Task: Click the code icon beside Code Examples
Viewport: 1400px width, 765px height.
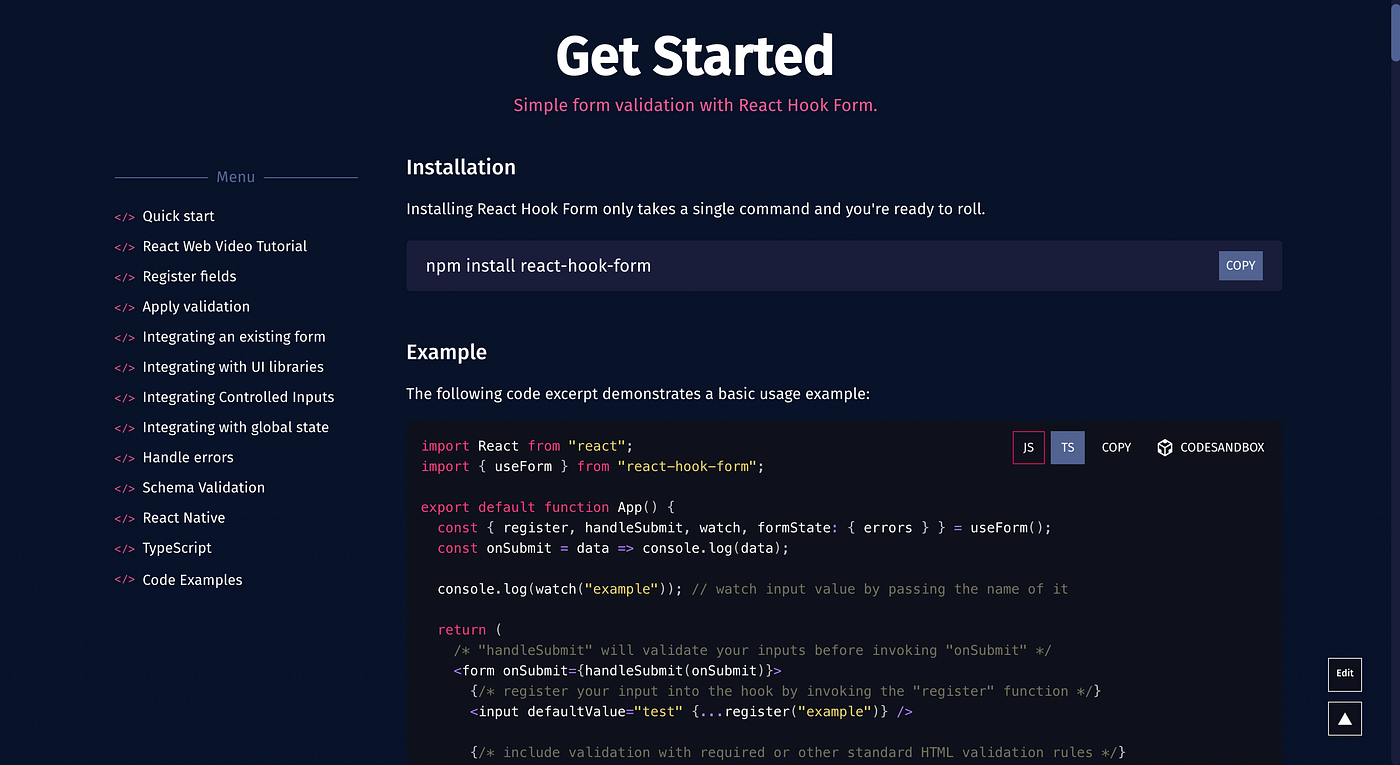Action: (x=124, y=580)
